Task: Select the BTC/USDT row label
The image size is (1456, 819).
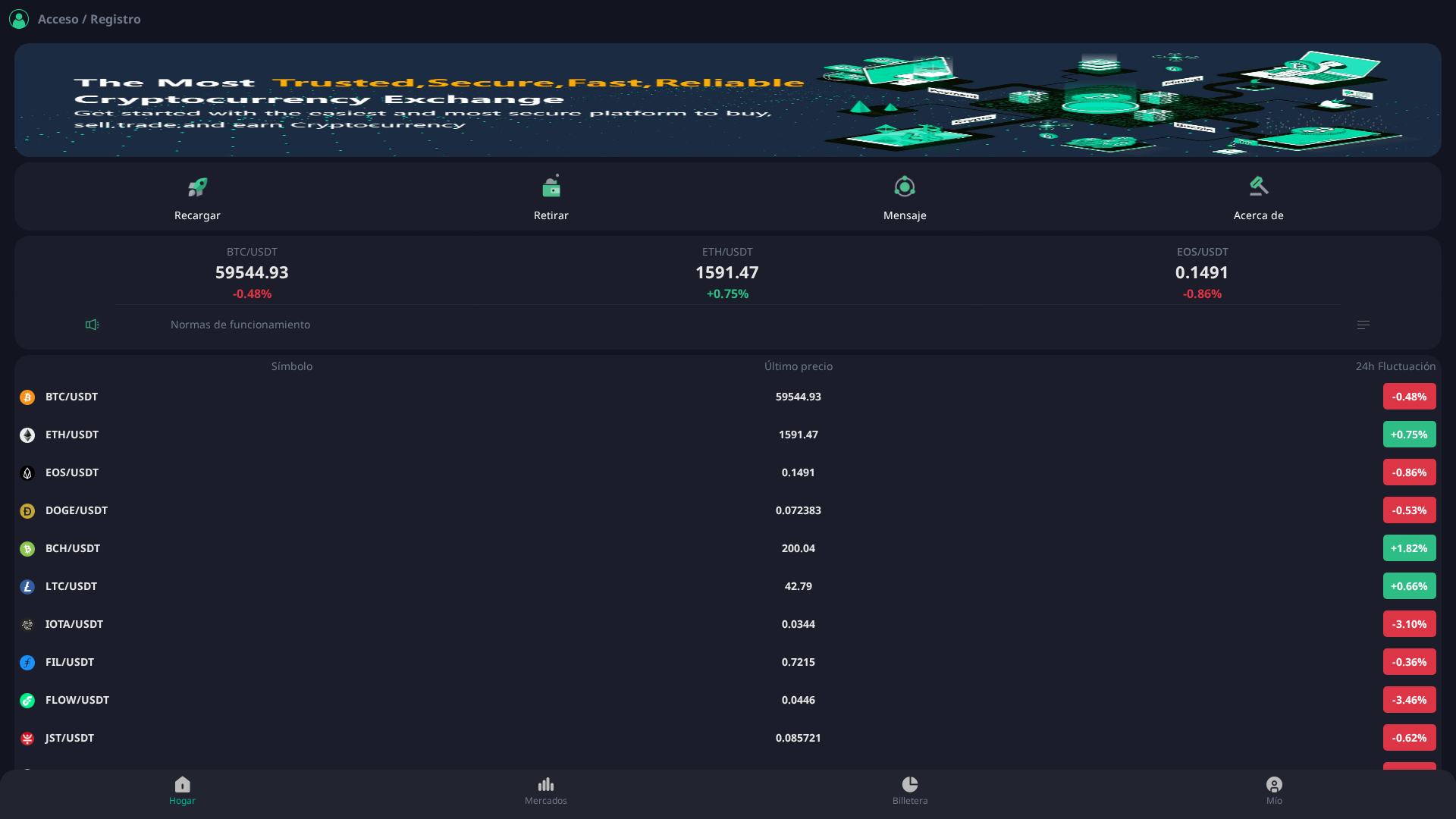Action: (71, 397)
